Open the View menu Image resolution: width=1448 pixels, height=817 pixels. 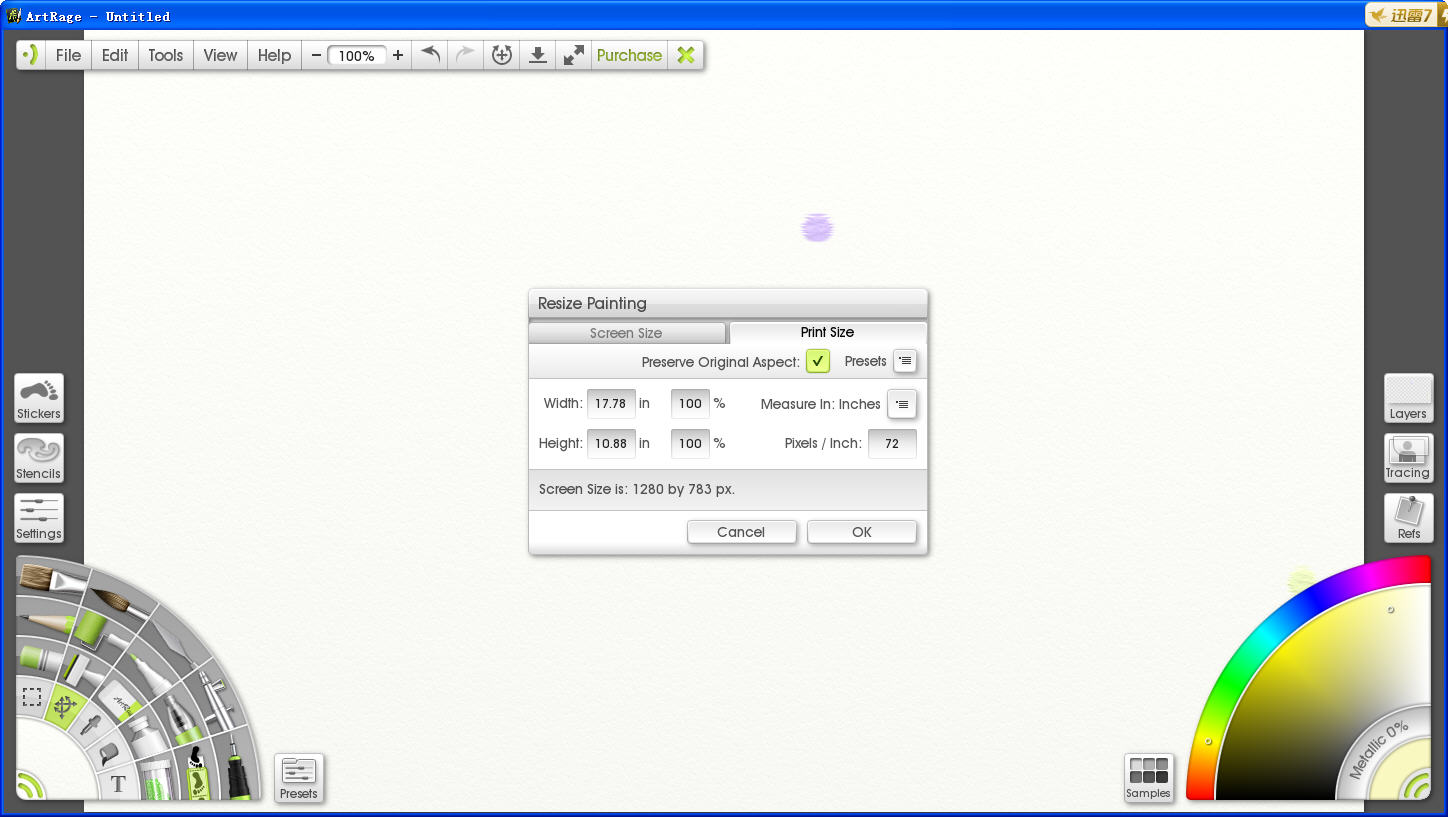click(x=220, y=55)
